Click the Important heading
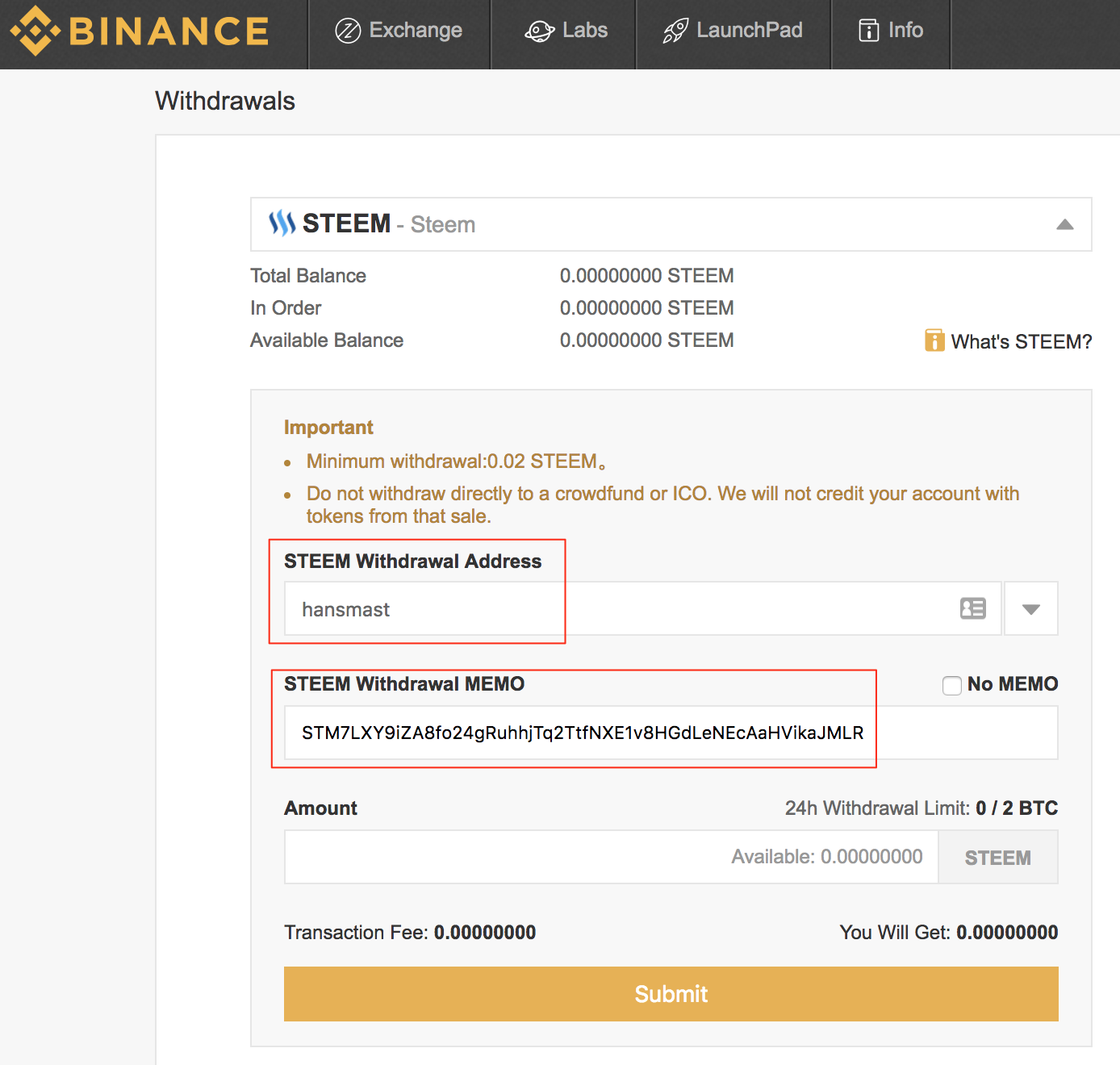The height and width of the screenshot is (1065, 1120). coord(328,428)
